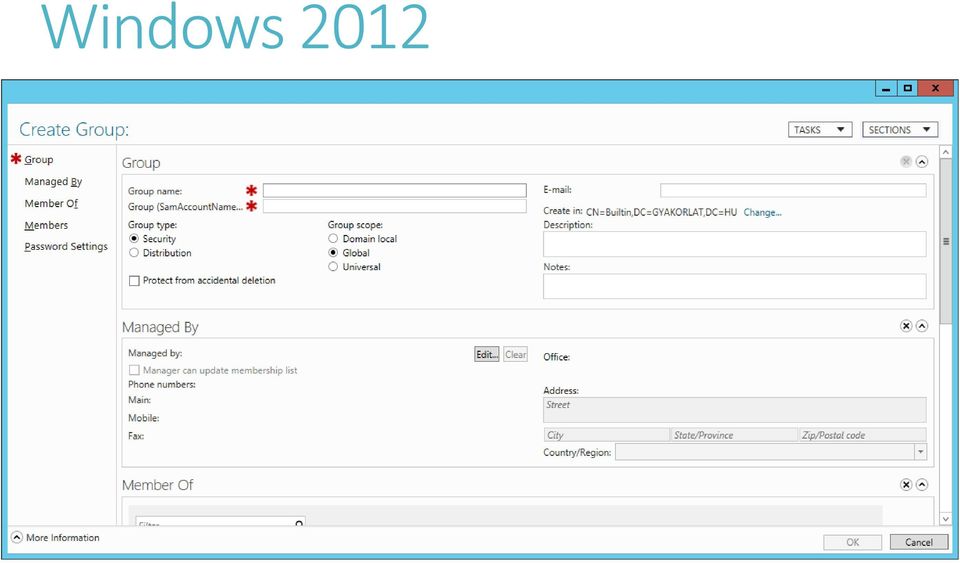Click the State/Province field

(734, 435)
